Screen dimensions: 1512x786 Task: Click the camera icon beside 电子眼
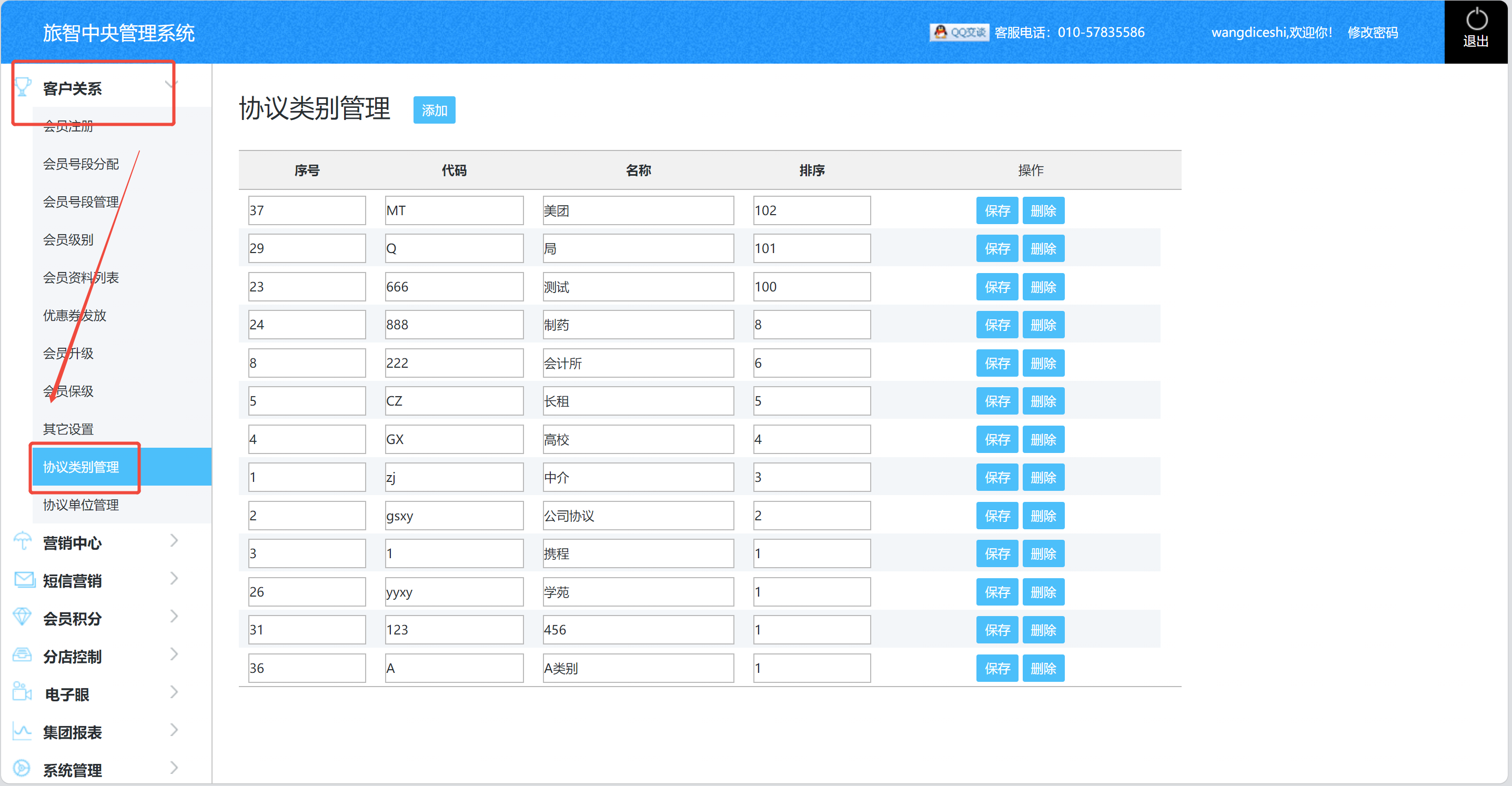tap(22, 692)
